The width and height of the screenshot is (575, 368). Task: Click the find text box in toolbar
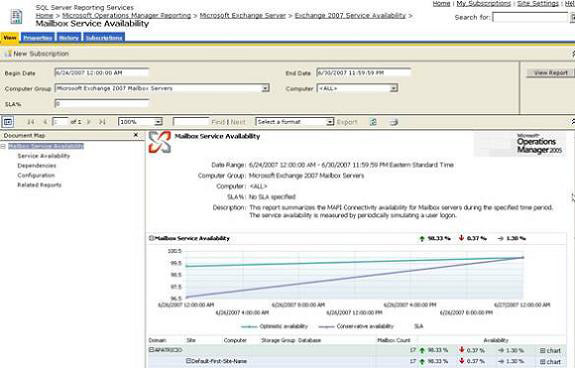[x=191, y=122]
